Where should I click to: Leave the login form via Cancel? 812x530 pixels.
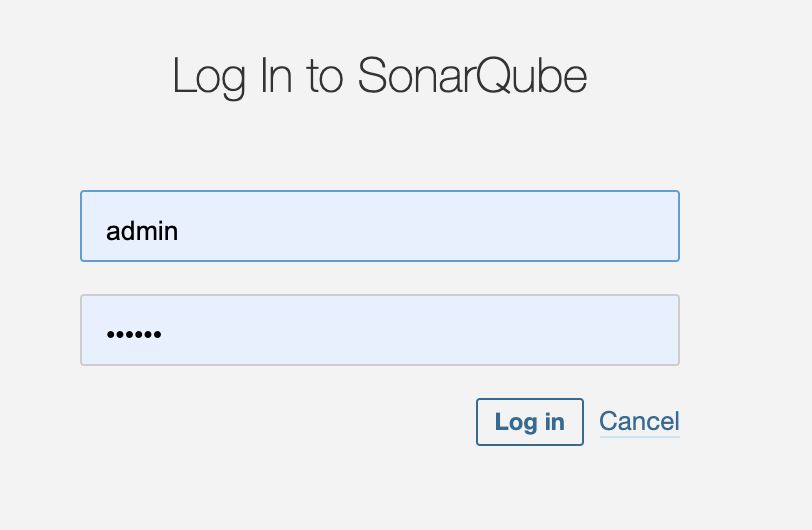coord(639,422)
